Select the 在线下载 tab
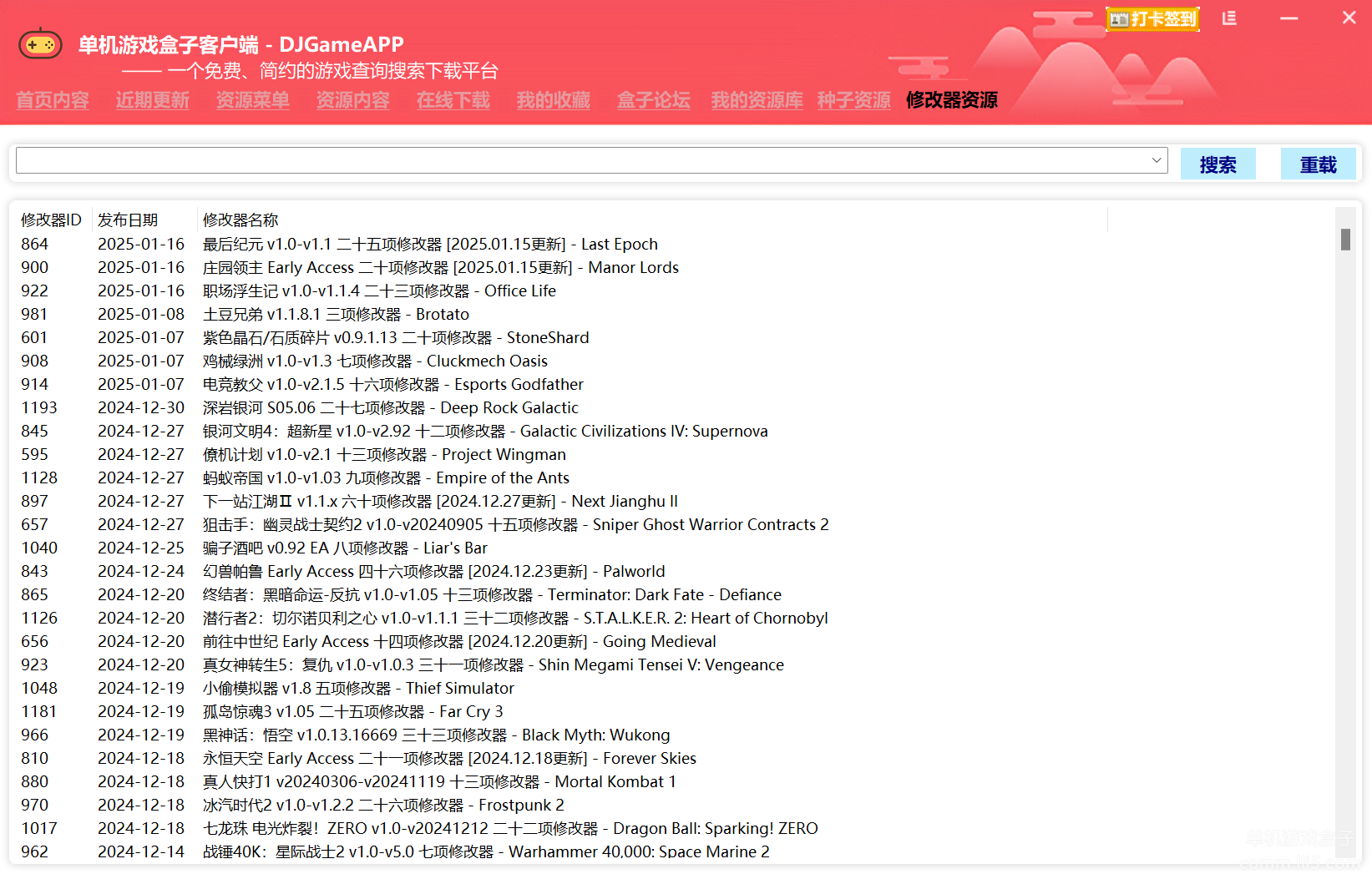The image size is (1372, 874). pos(453,100)
